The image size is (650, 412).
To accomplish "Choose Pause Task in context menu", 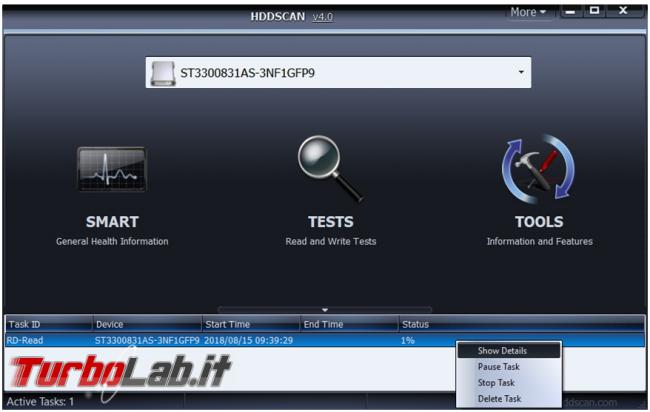I will (509, 367).
